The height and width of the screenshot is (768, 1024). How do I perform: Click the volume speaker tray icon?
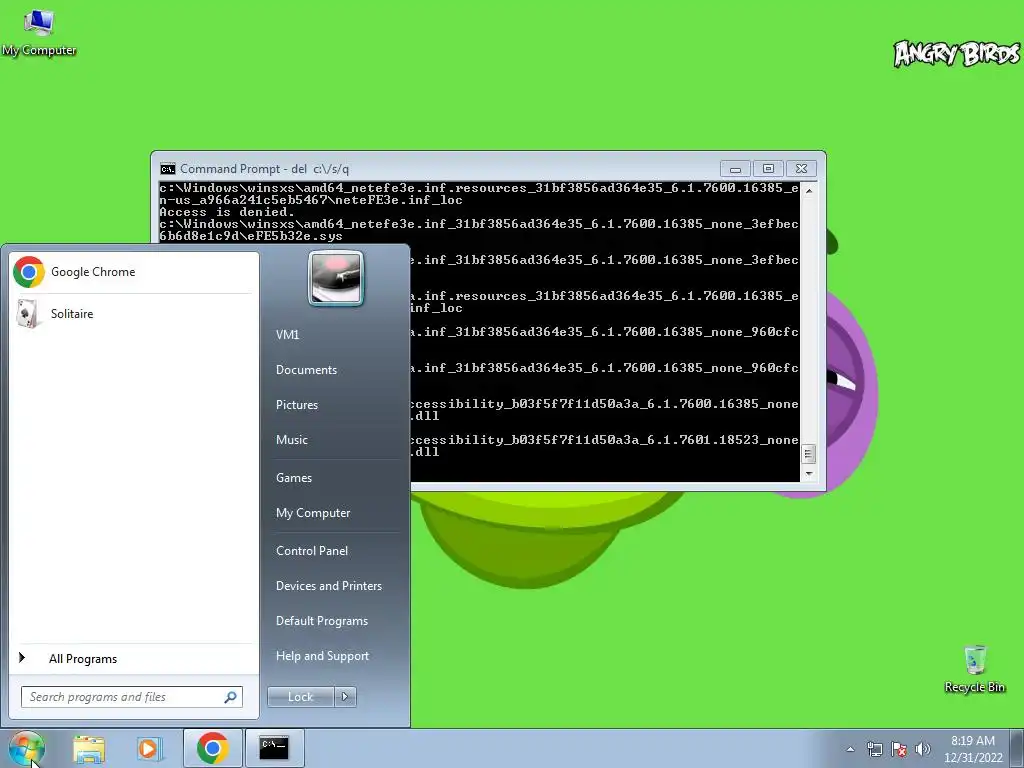(922, 749)
